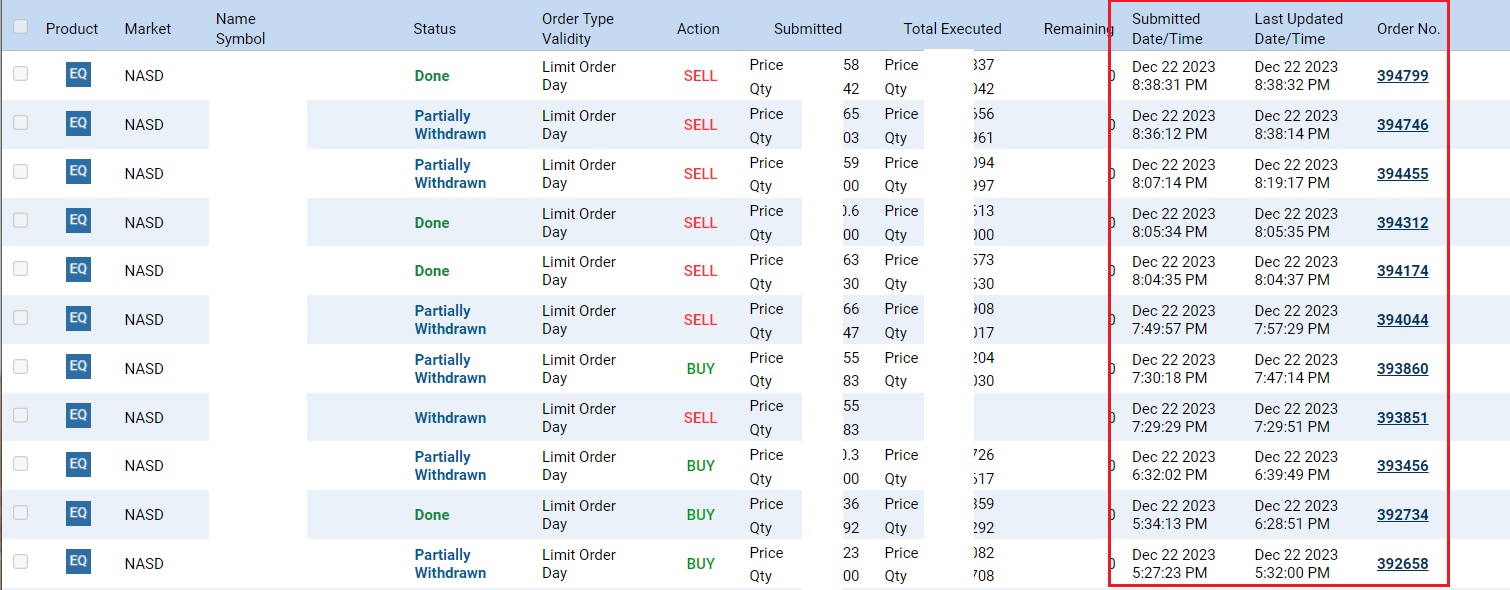The height and width of the screenshot is (590, 1510).
Task: Follow the 393851 order number link
Action: [1402, 418]
